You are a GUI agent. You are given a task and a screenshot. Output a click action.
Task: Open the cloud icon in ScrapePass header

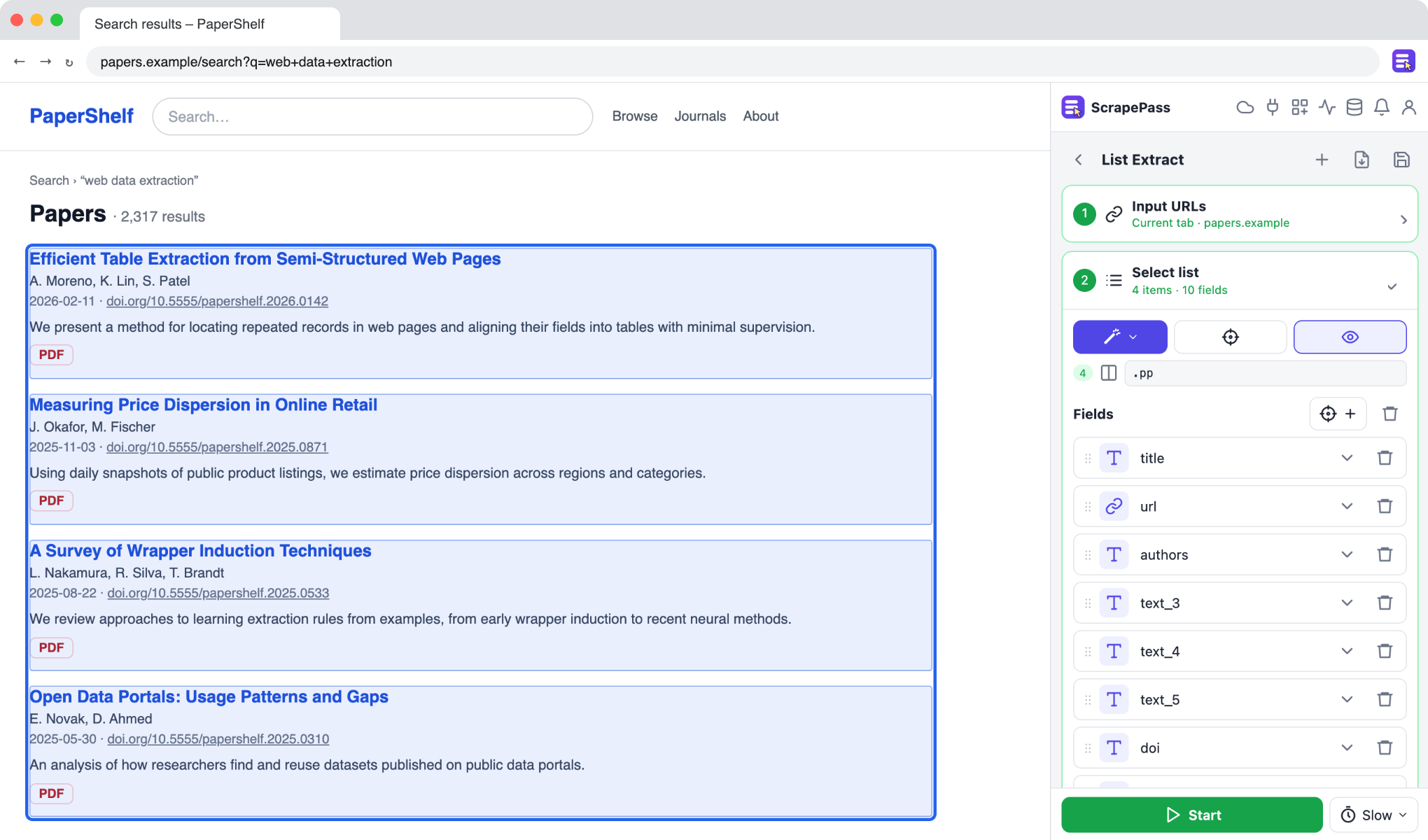coord(1245,107)
